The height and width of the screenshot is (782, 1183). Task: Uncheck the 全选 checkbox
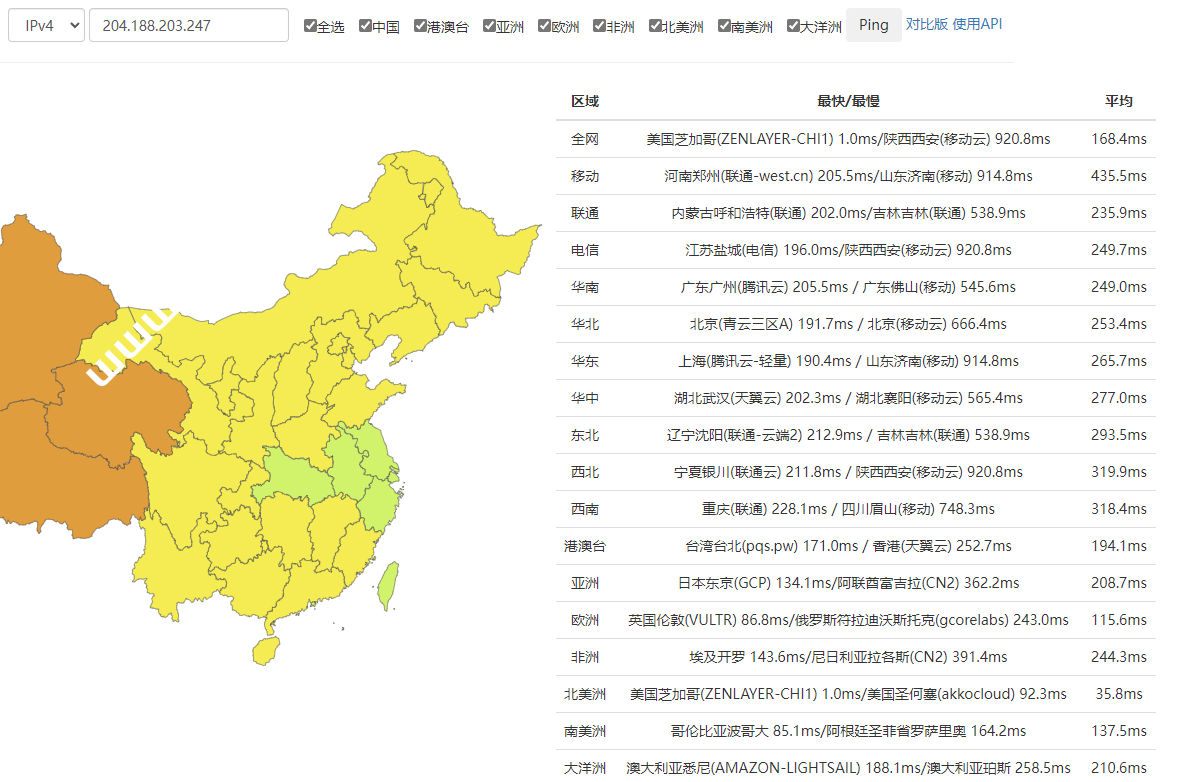pos(310,24)
